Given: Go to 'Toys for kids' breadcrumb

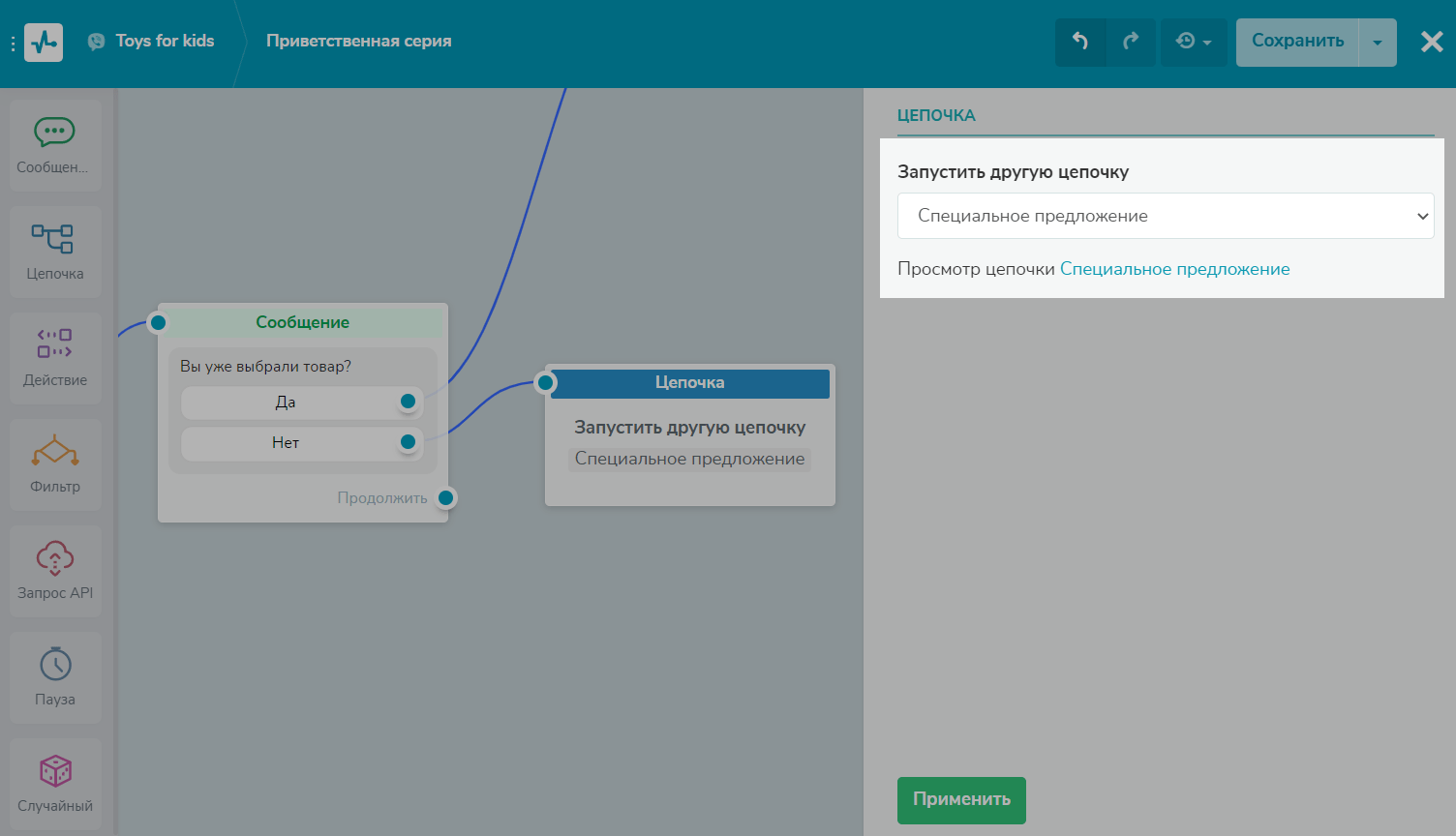Looking at the screenshot, I should click(165, 41).
